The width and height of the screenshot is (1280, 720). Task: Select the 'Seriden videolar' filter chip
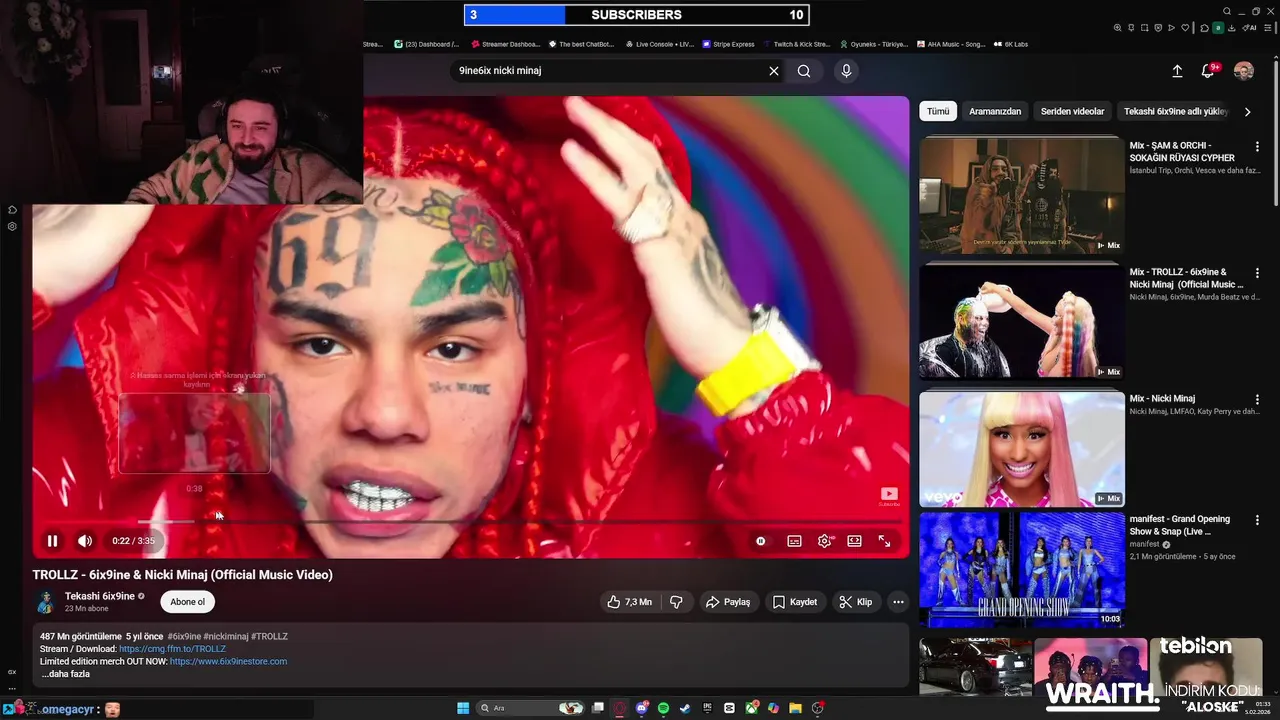click(x=1072, y=112)
